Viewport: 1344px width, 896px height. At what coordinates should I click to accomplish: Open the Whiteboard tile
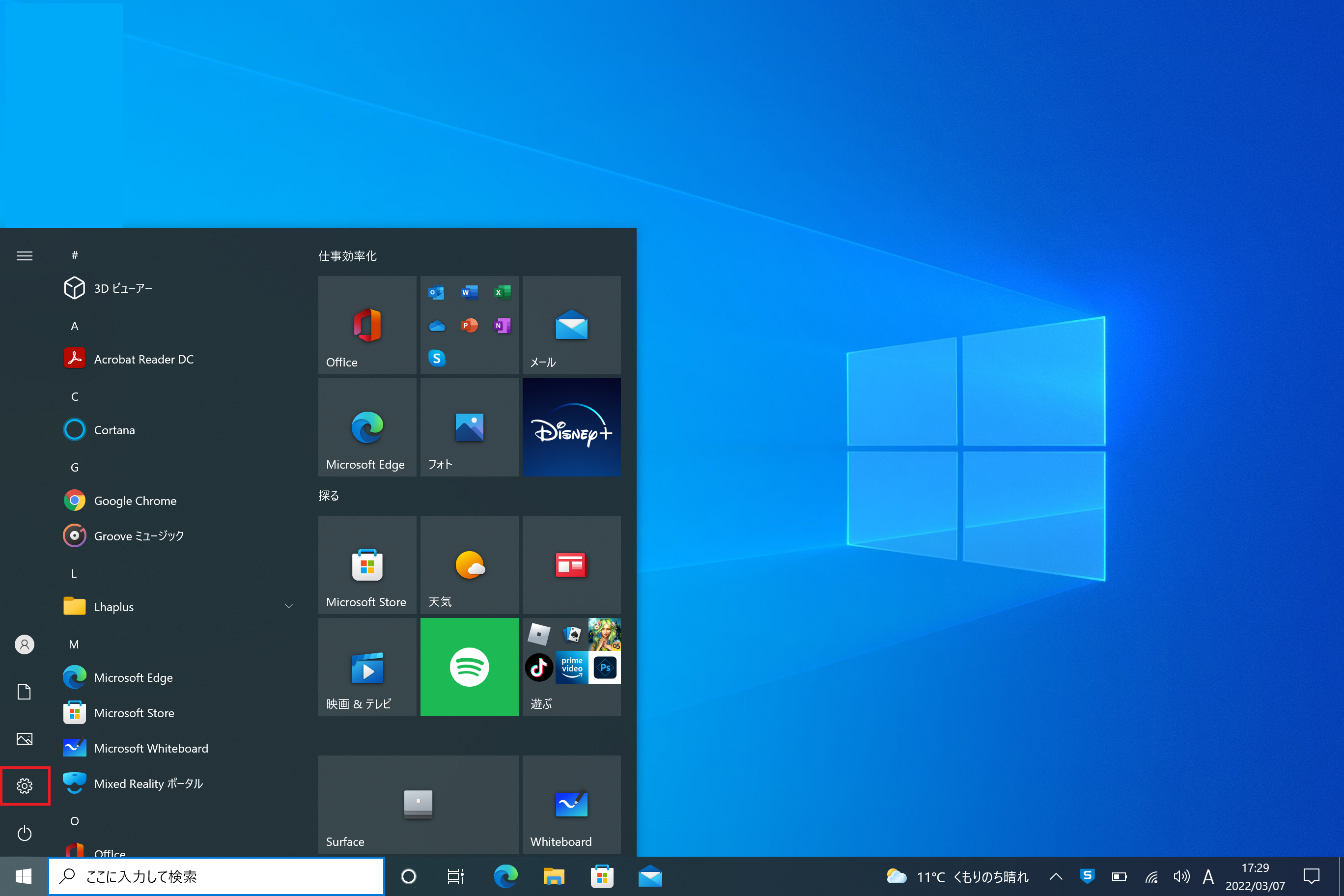[x=571, y=805]
